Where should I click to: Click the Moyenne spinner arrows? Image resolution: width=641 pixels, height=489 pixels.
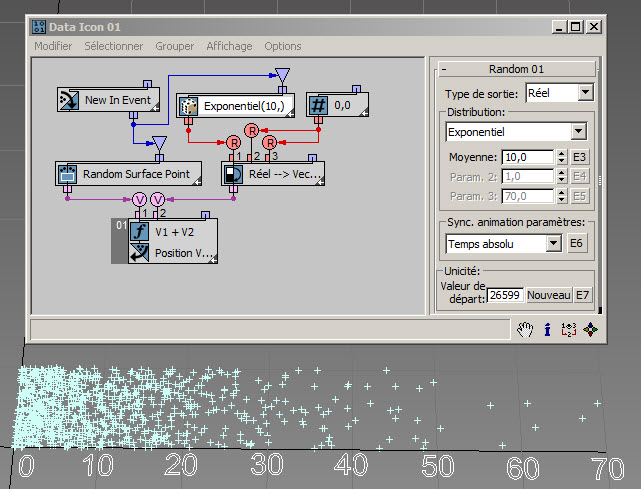point(562,157)
